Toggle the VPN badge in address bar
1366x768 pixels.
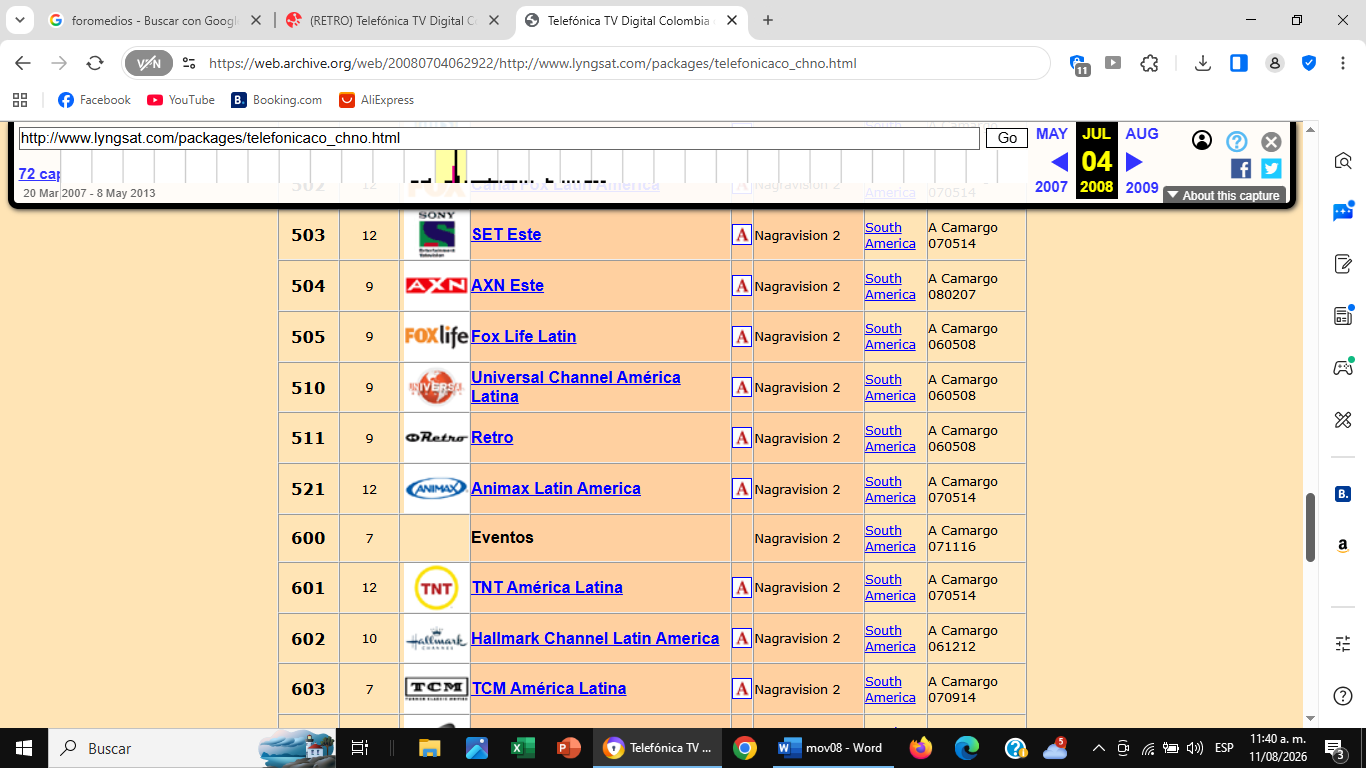tap(149, 63)
